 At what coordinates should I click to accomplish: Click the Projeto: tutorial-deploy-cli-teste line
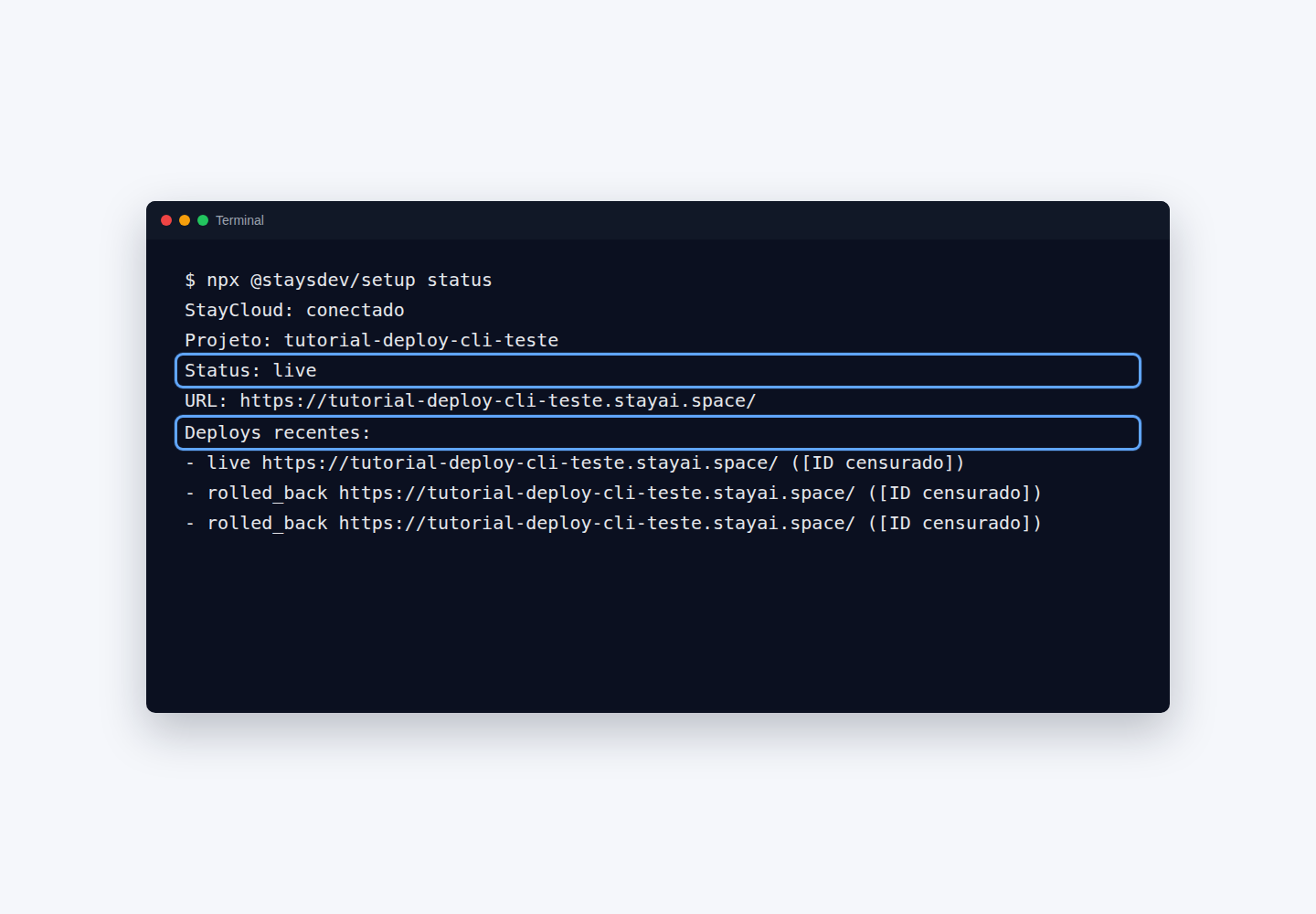click(371, 340)
